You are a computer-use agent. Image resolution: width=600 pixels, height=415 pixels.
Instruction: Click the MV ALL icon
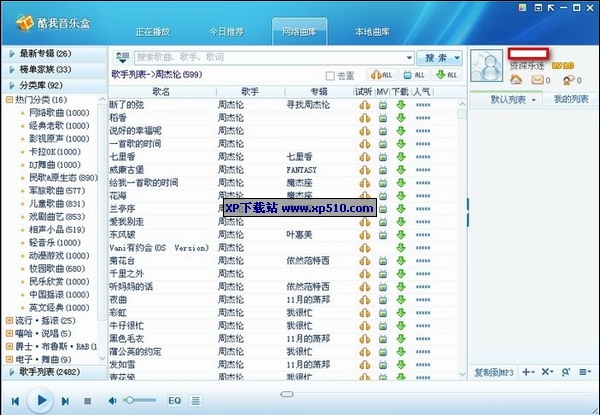click(414, 75)
